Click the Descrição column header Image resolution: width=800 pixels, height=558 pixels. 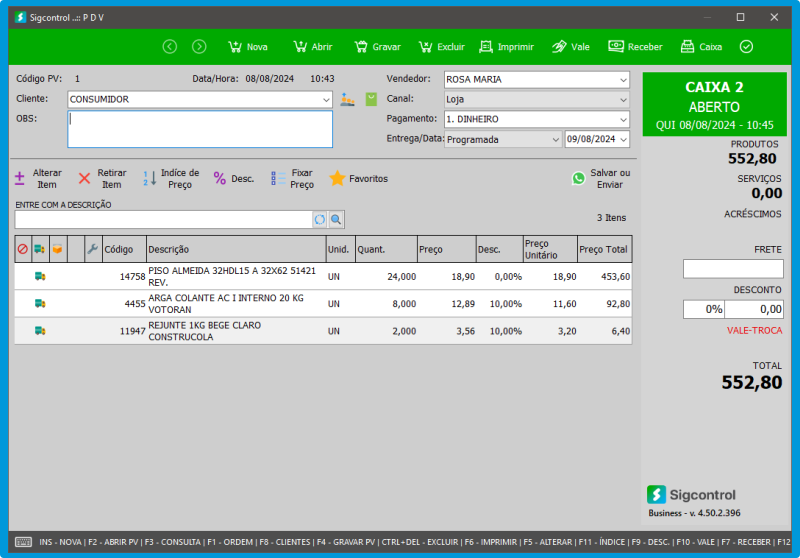(x=235, y=249)
